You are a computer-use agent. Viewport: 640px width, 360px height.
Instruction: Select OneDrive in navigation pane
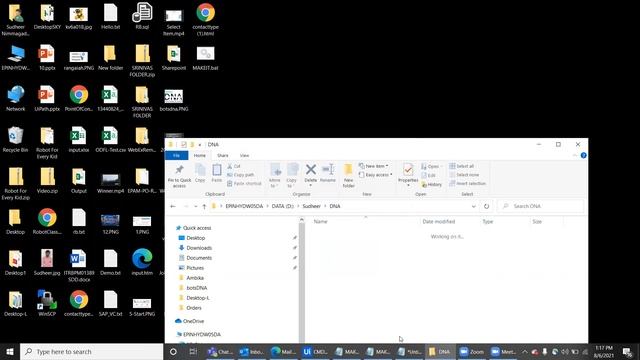point(193,321)
